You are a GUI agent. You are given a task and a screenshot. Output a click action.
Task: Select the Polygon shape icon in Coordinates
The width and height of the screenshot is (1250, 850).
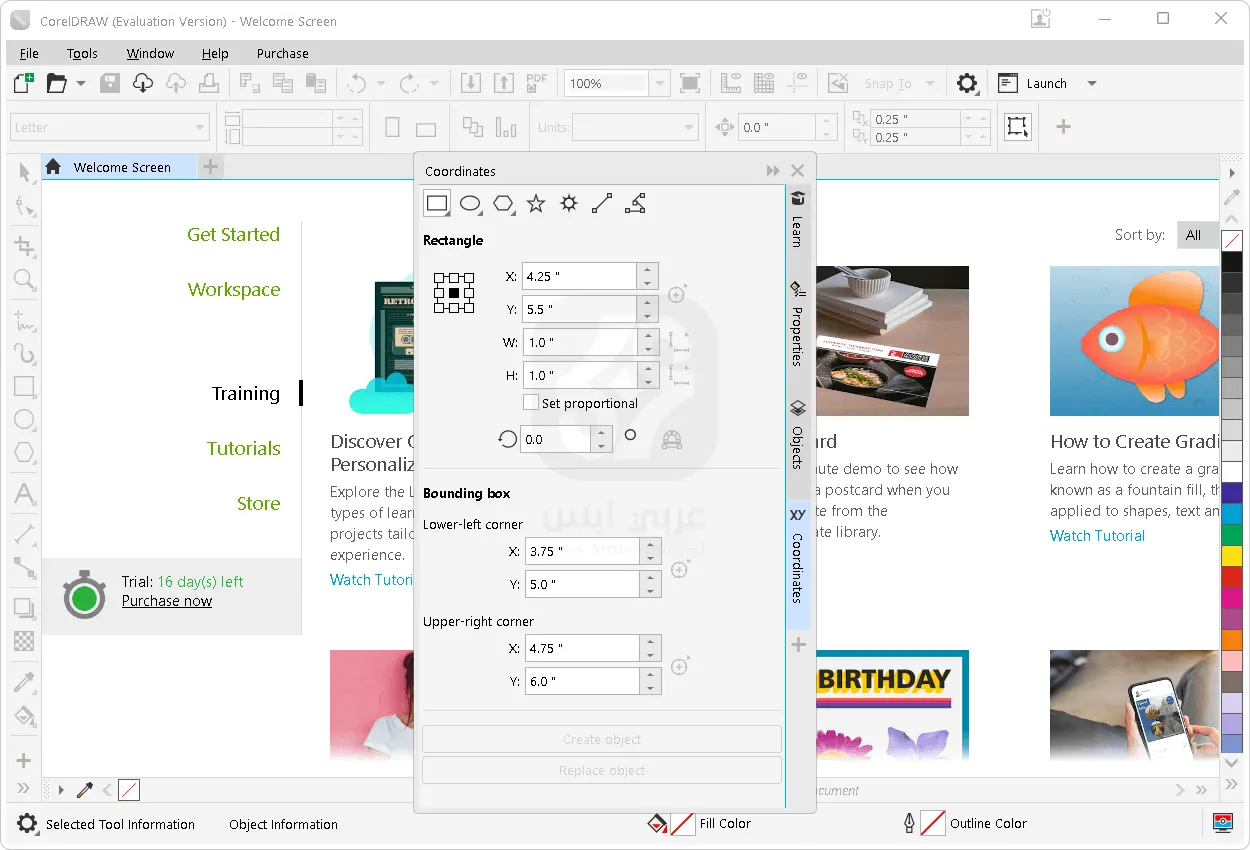point(503,204)
